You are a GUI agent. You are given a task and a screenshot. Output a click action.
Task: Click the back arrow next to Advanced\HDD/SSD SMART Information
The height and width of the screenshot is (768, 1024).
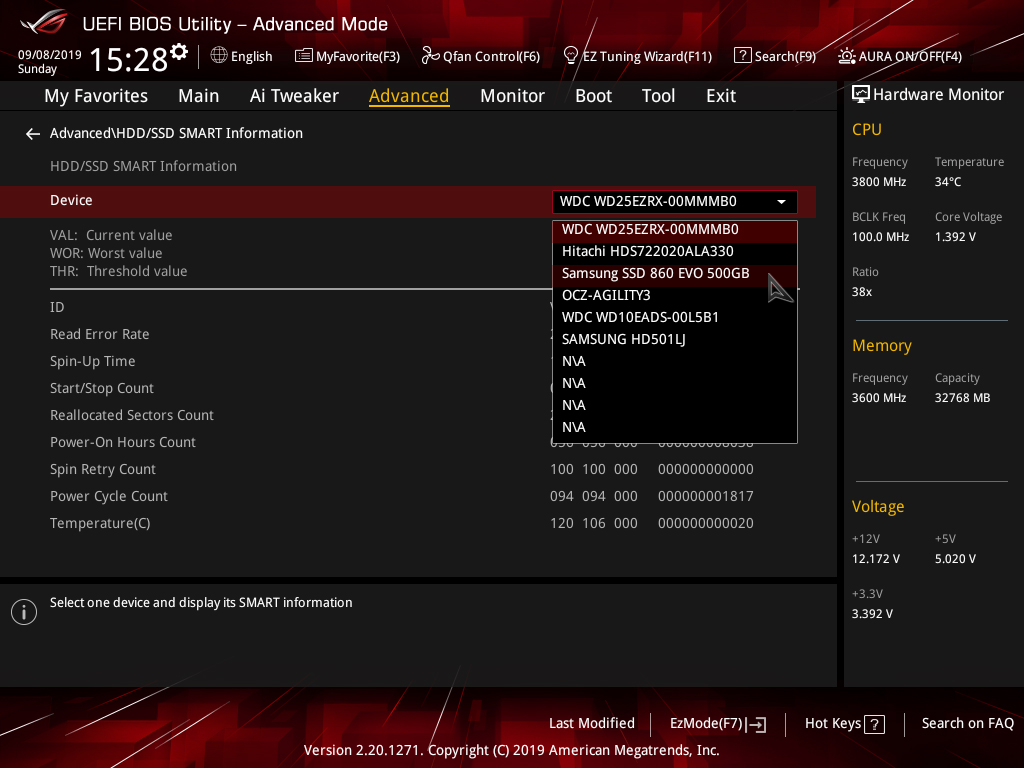coord(33,134)
